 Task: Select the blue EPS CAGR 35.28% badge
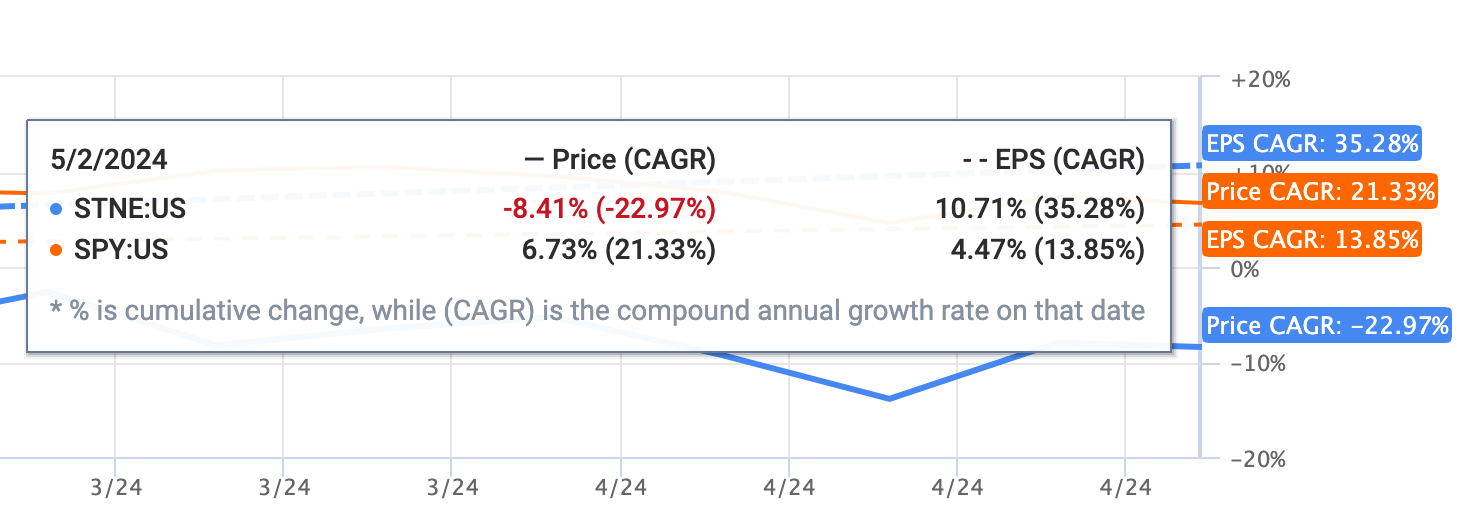(x=1310, y=143)
